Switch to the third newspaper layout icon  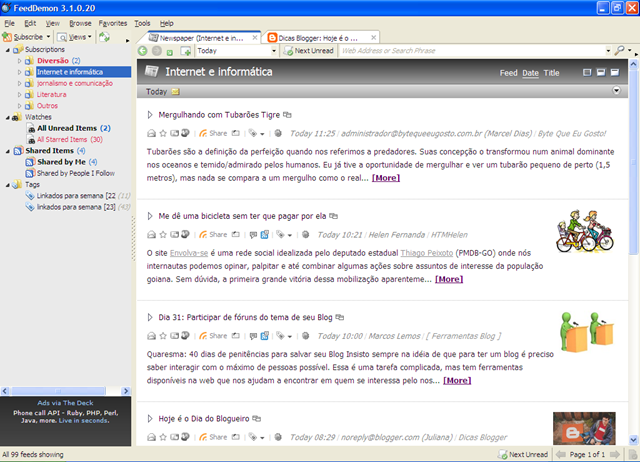[x=615, y=73]
